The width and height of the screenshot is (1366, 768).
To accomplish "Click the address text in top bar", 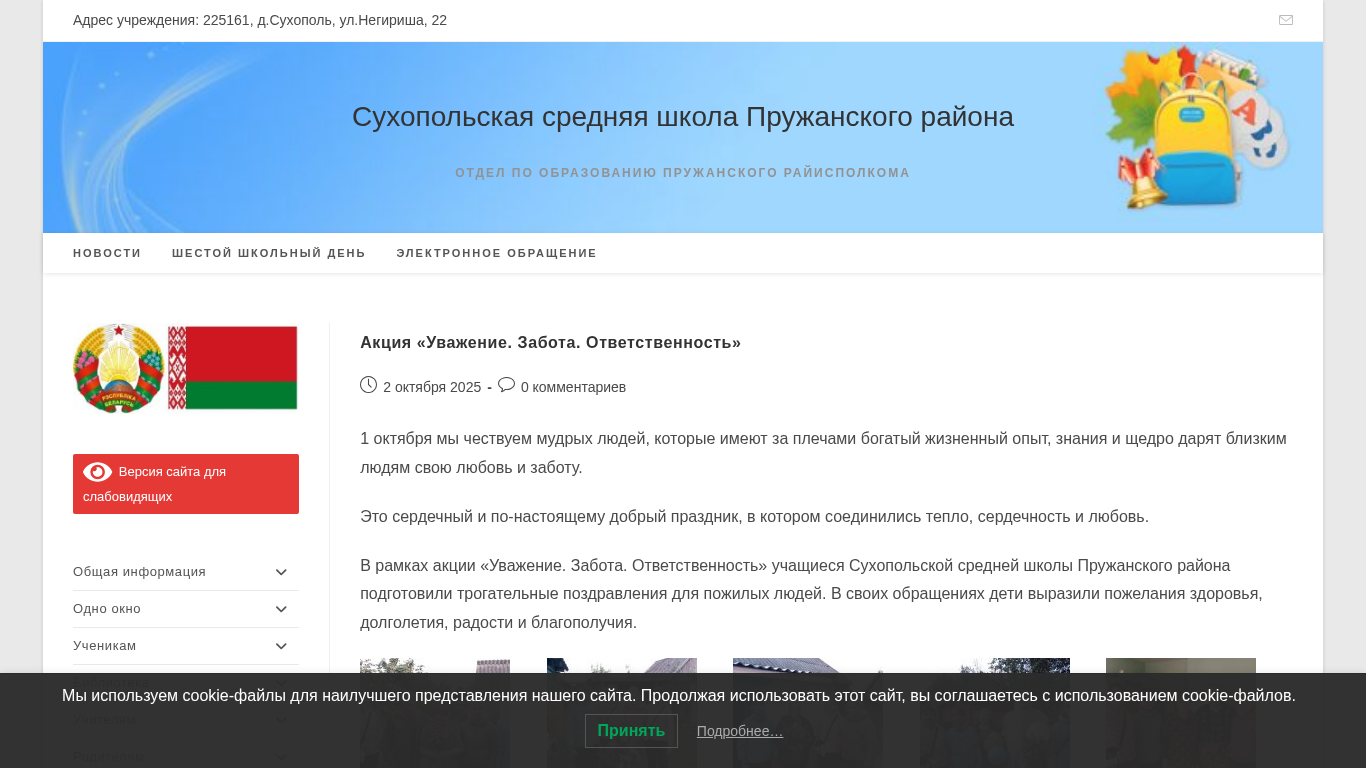I will 260,20.
